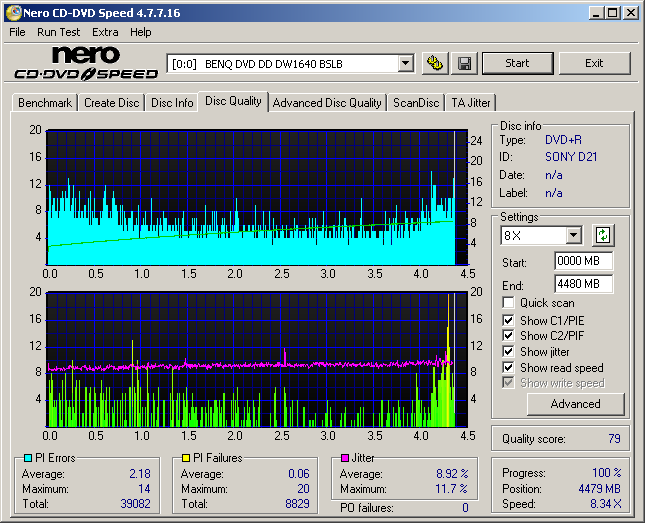Open the BENQ DVD drive selection dropdown
The image size is (645, 523).
pyautogui.click(x=405, y=63)
